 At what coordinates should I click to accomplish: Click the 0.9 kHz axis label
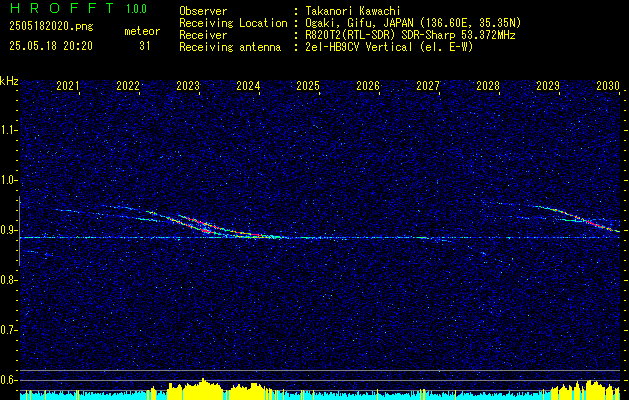tap(9, 230)
